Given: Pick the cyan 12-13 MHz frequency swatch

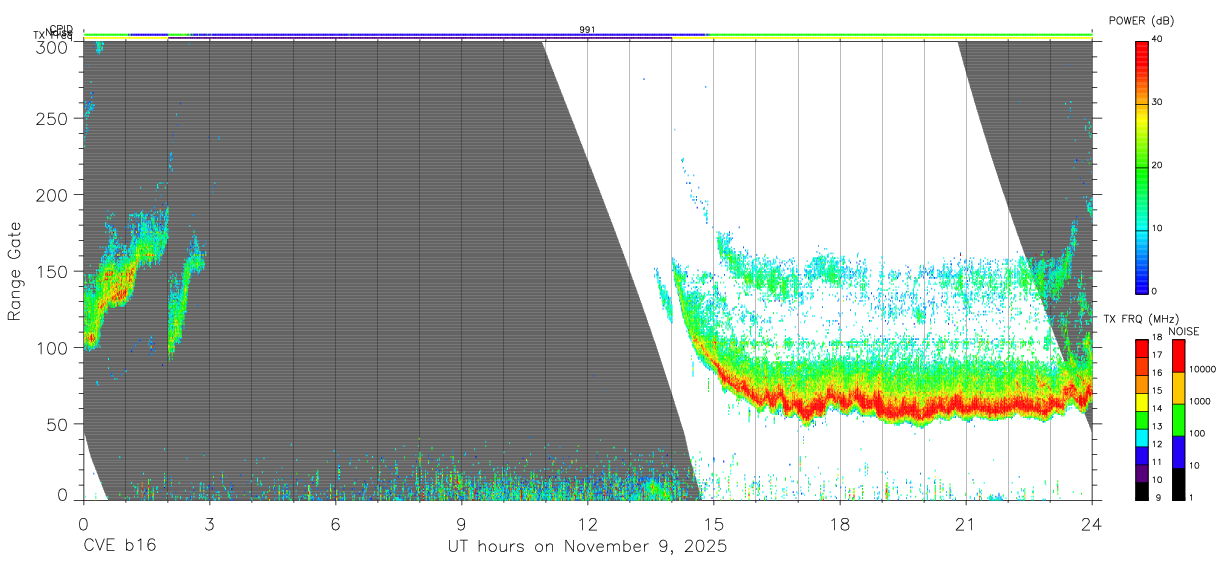Looking at the screenshot, I should click(1142, 437).
